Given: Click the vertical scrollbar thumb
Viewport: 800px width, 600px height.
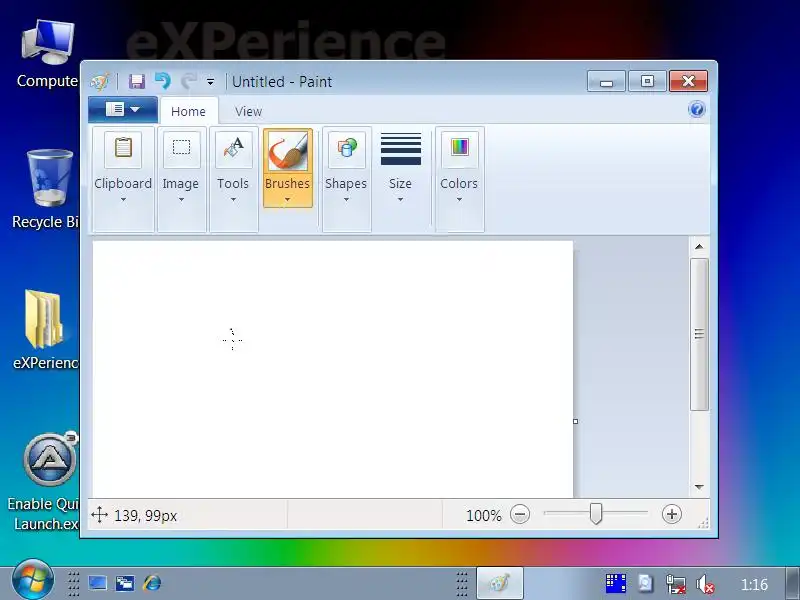Looking at the screenshot, I should pyautogui.click(x=699, y=334).
